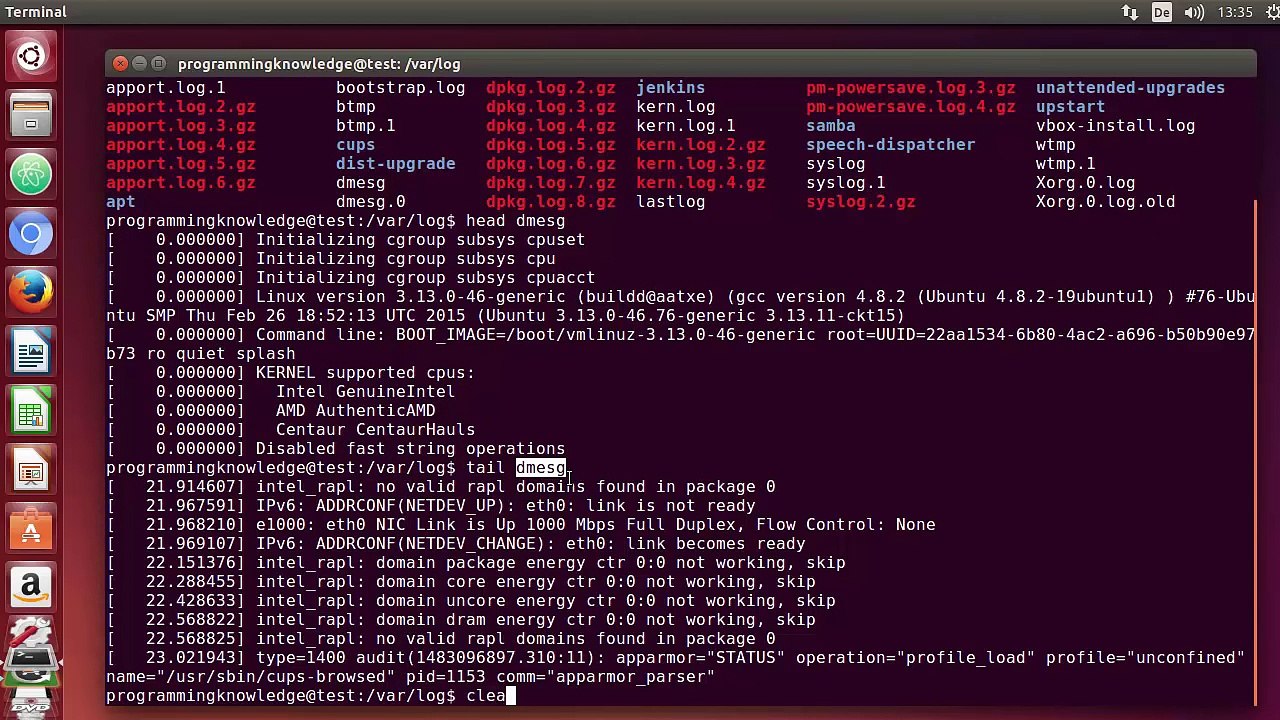
Task: Open Ubuntu Software Center launcher icon
Action: click(x=31, y=529)
